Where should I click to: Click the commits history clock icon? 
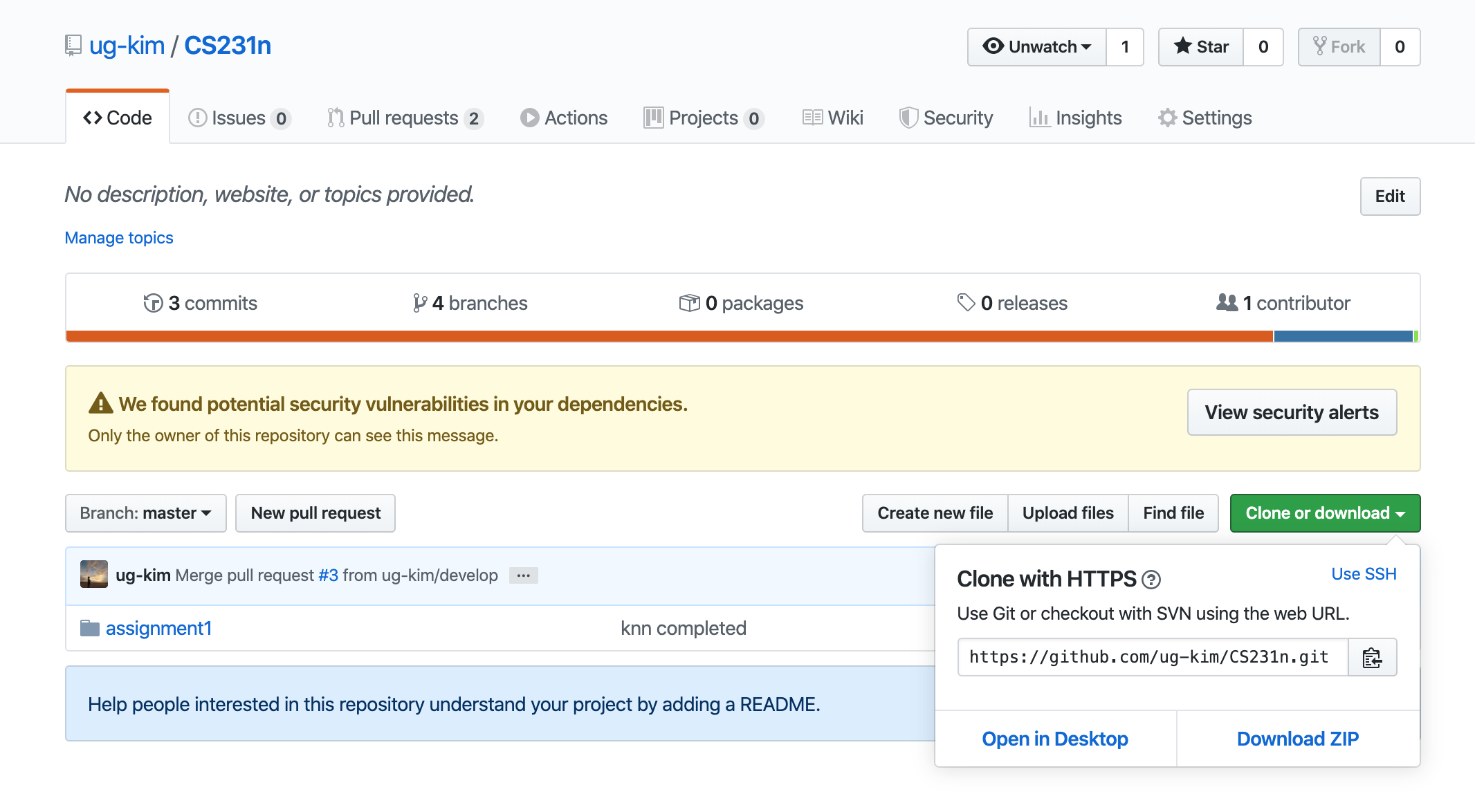(153, 303)
